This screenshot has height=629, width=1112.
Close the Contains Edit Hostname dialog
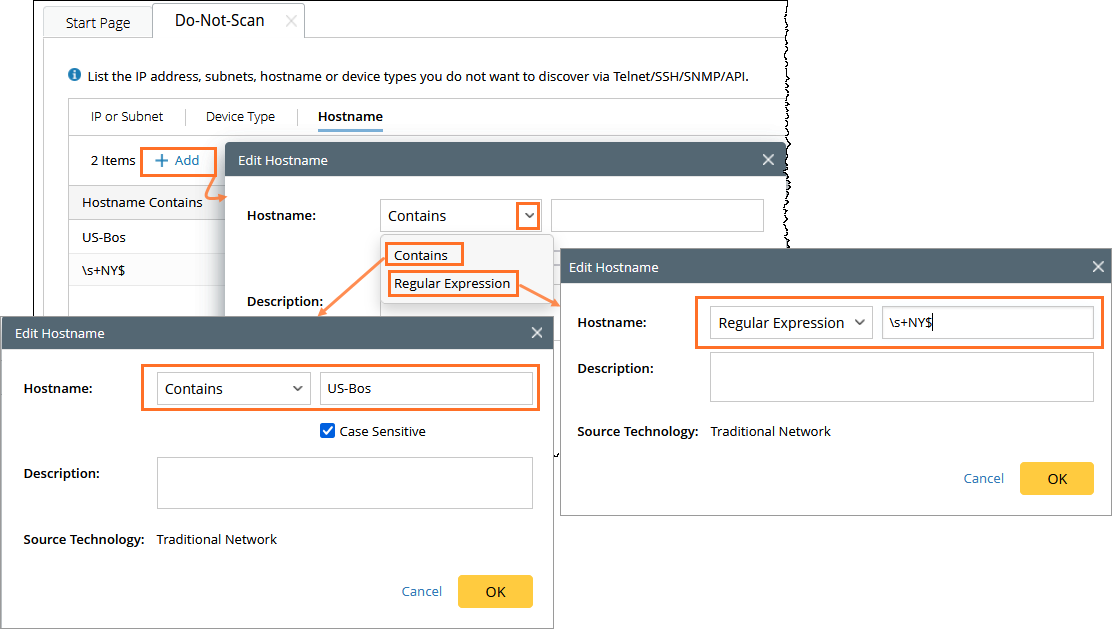(x=537, y=333)
